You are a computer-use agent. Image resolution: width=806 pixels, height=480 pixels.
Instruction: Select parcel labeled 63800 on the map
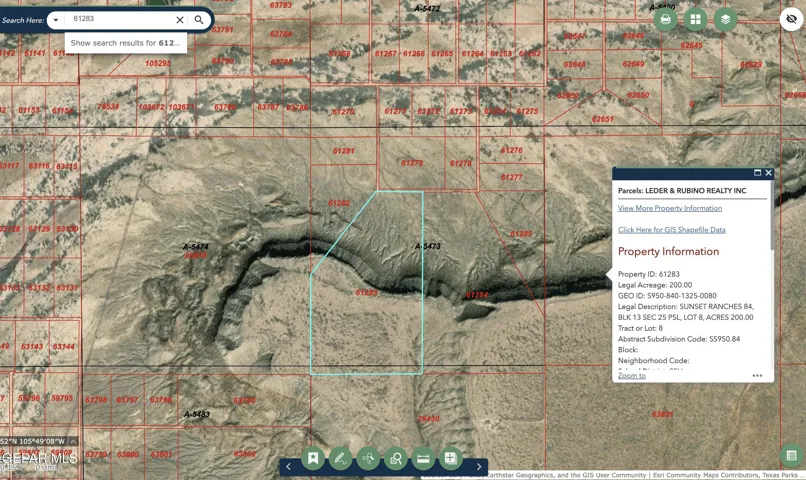tap(127, 455)
